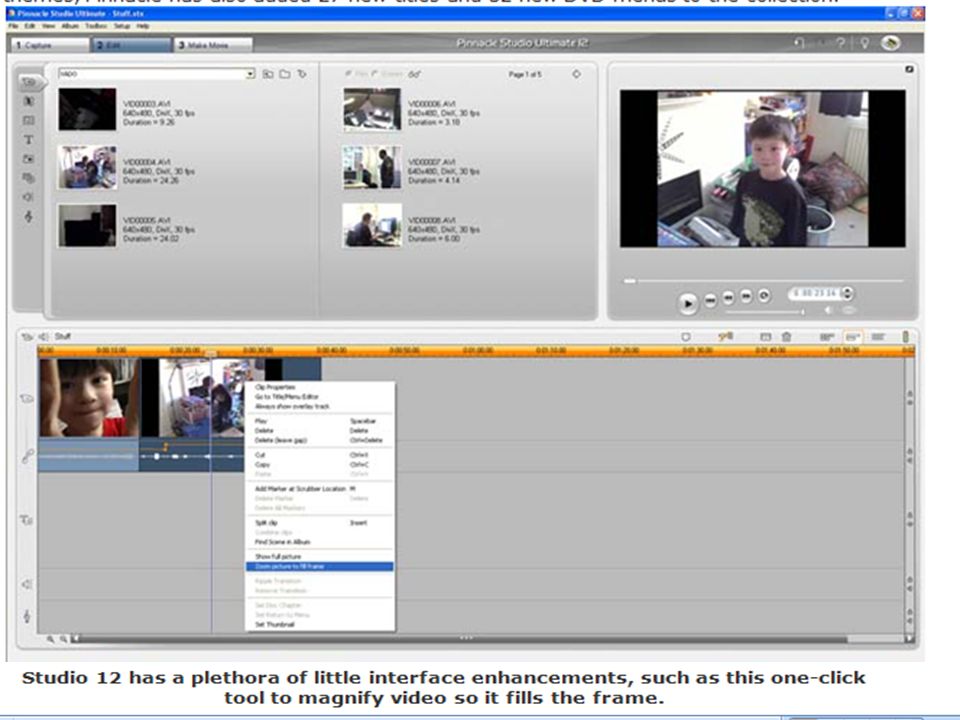
Task: Switch to Text list view icon
Action: [x=878, y=336]
